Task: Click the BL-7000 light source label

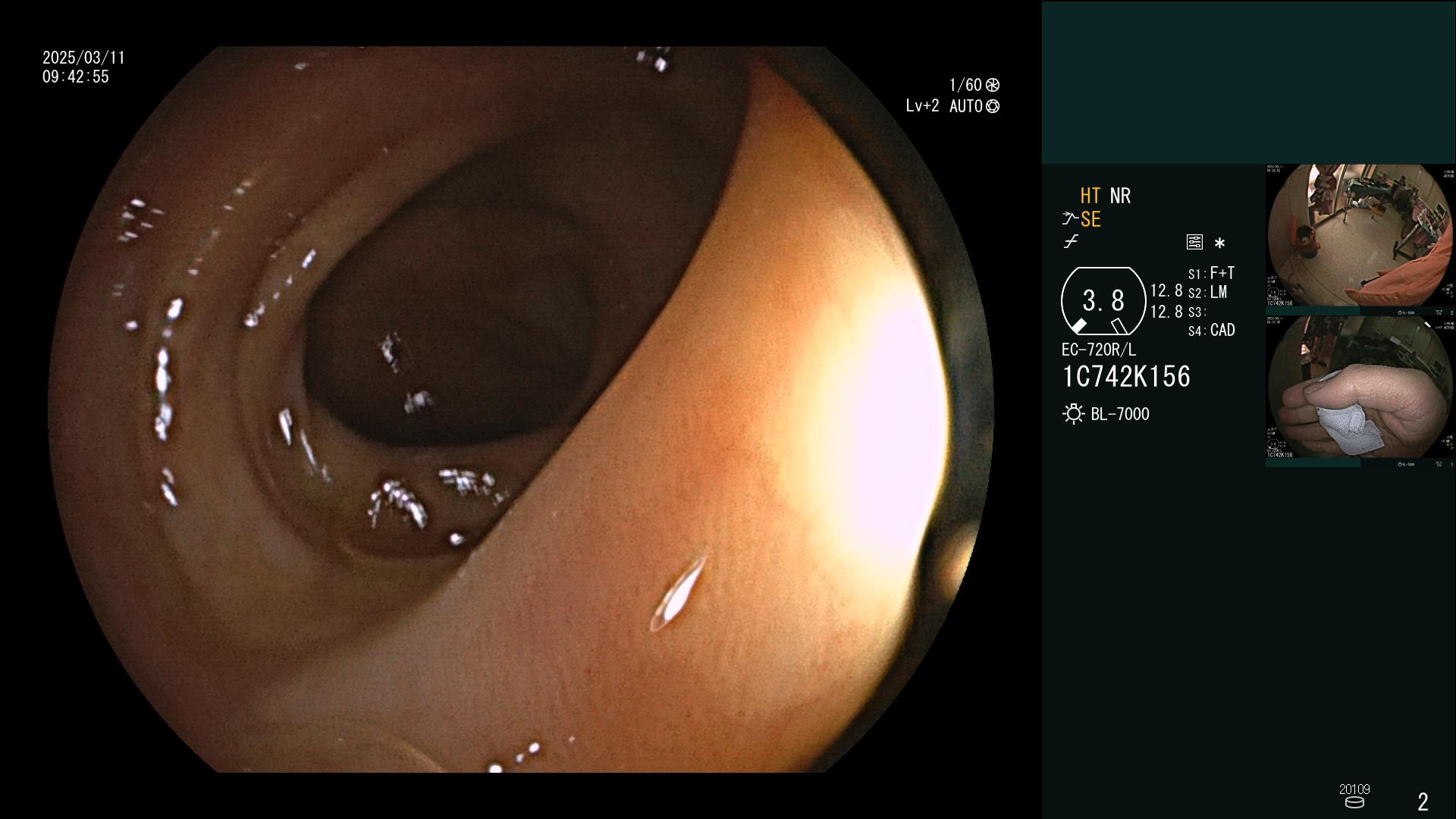Action: [1120, 414]
